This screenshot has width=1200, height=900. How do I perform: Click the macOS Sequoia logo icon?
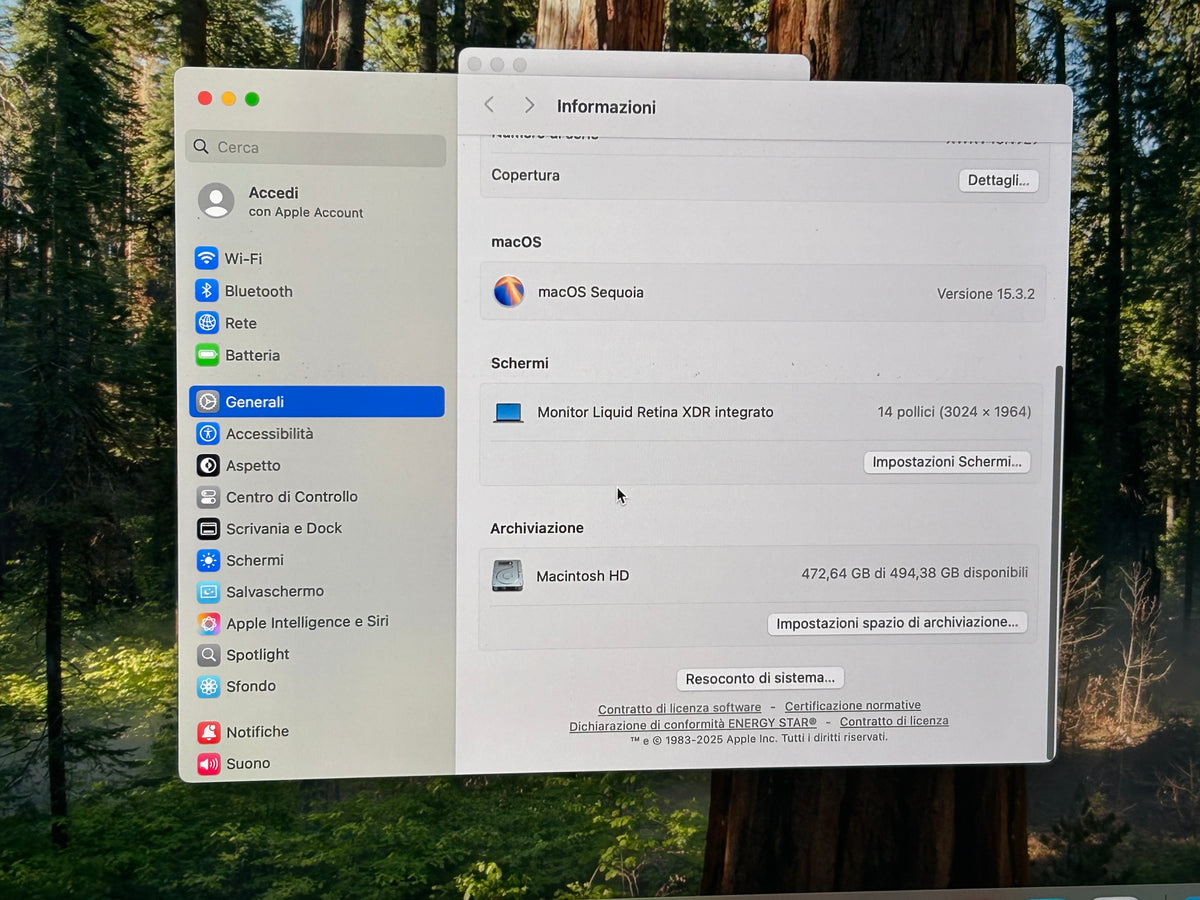coord(509,292)
